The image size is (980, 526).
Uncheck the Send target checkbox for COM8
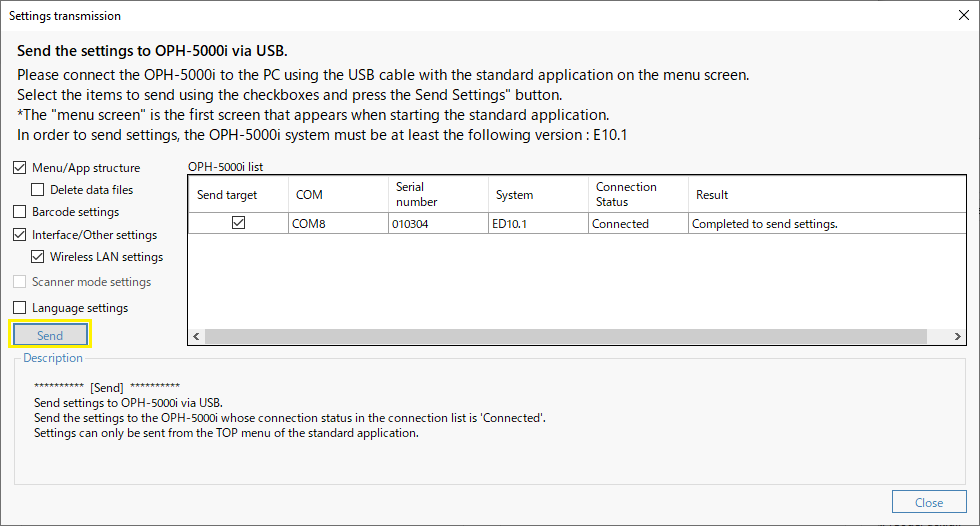click(238, 222)
